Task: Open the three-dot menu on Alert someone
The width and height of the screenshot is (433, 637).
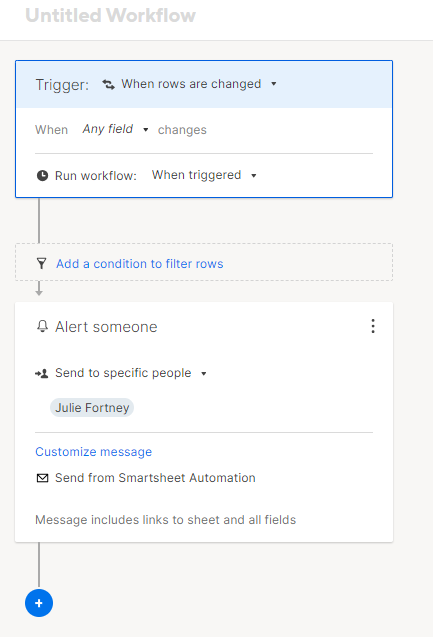Action: click(x=373, y=326)
